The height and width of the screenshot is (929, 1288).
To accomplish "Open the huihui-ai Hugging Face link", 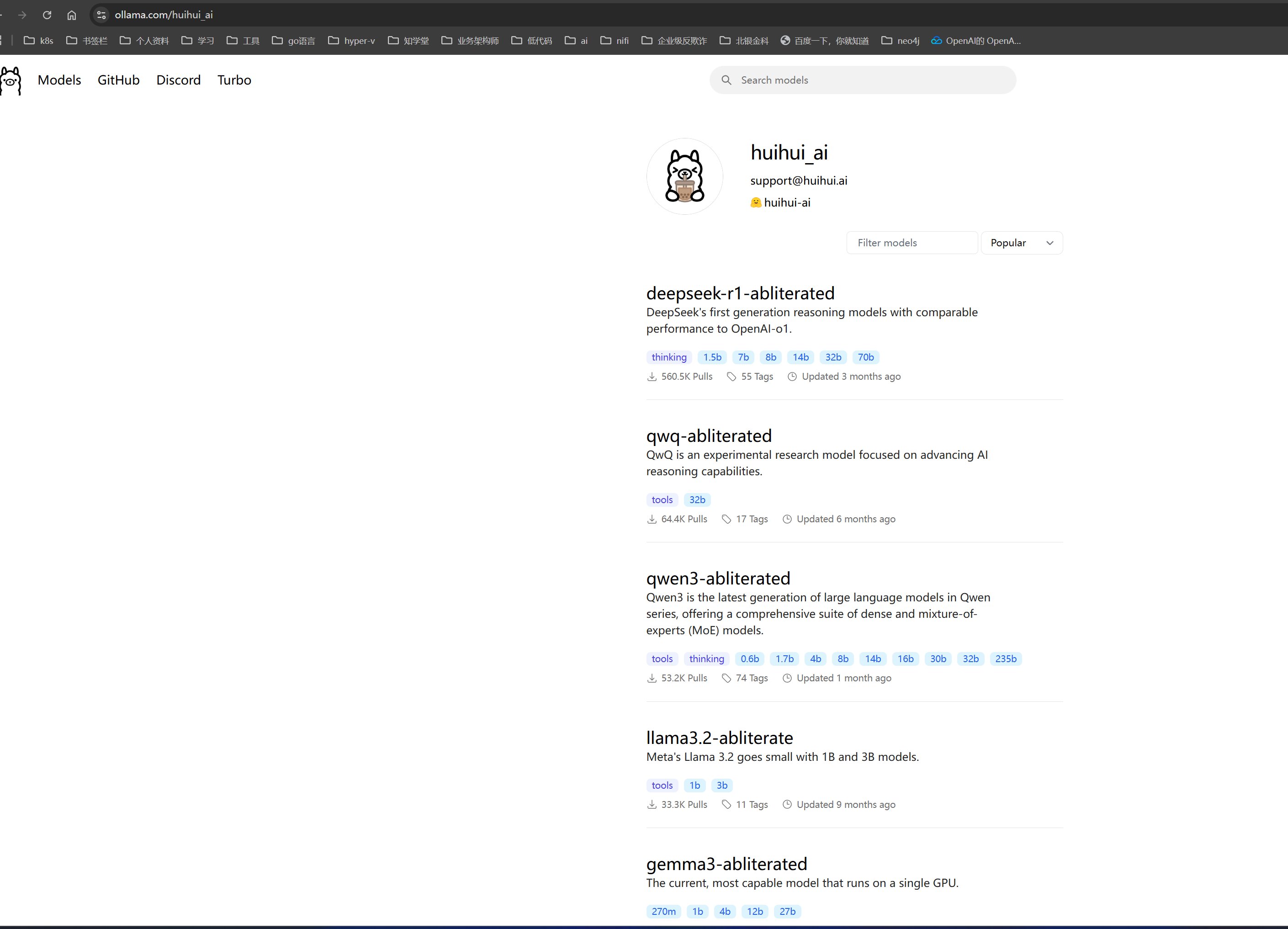I will [x=786, y=203].
